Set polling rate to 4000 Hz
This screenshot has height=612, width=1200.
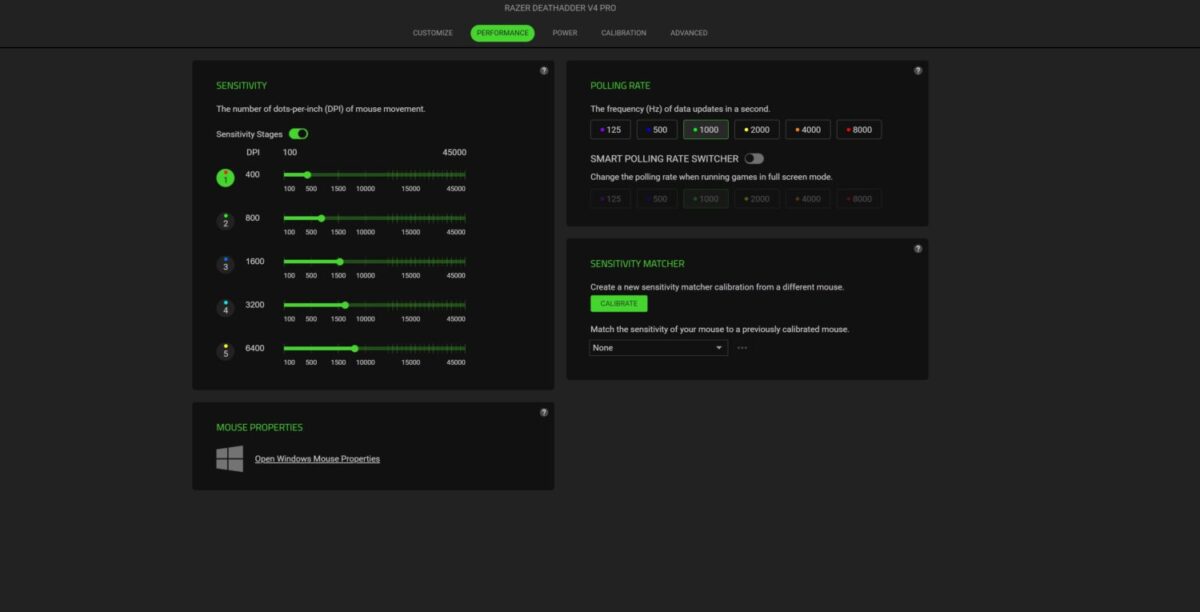tap(808, 130)
